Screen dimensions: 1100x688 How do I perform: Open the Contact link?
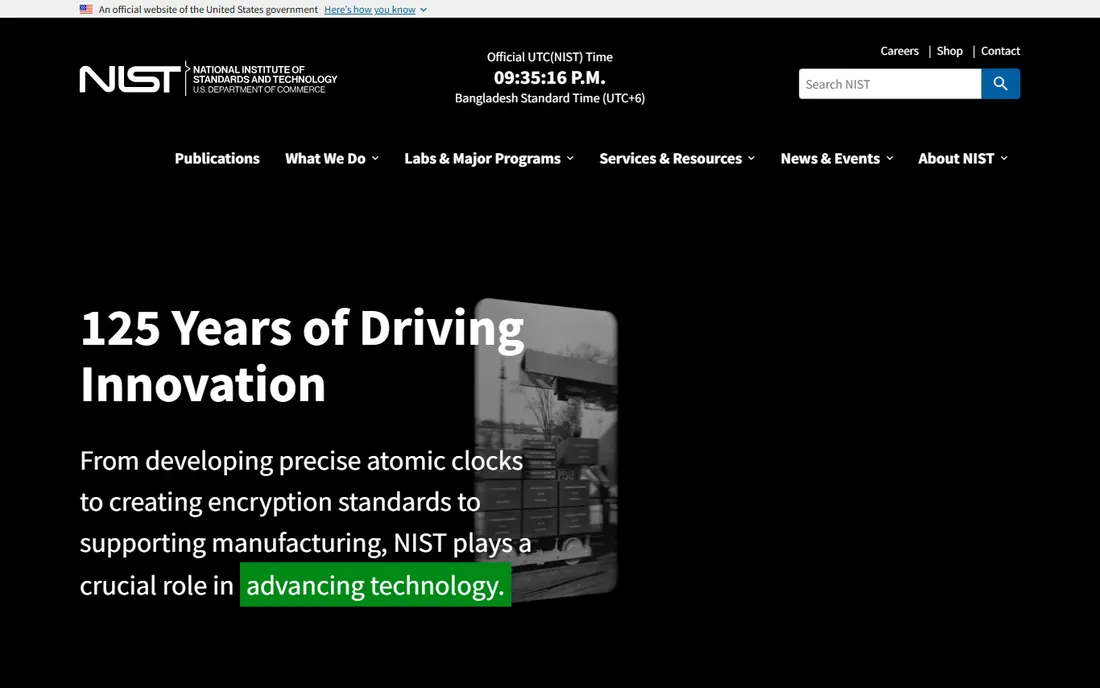pos(1000,50)
